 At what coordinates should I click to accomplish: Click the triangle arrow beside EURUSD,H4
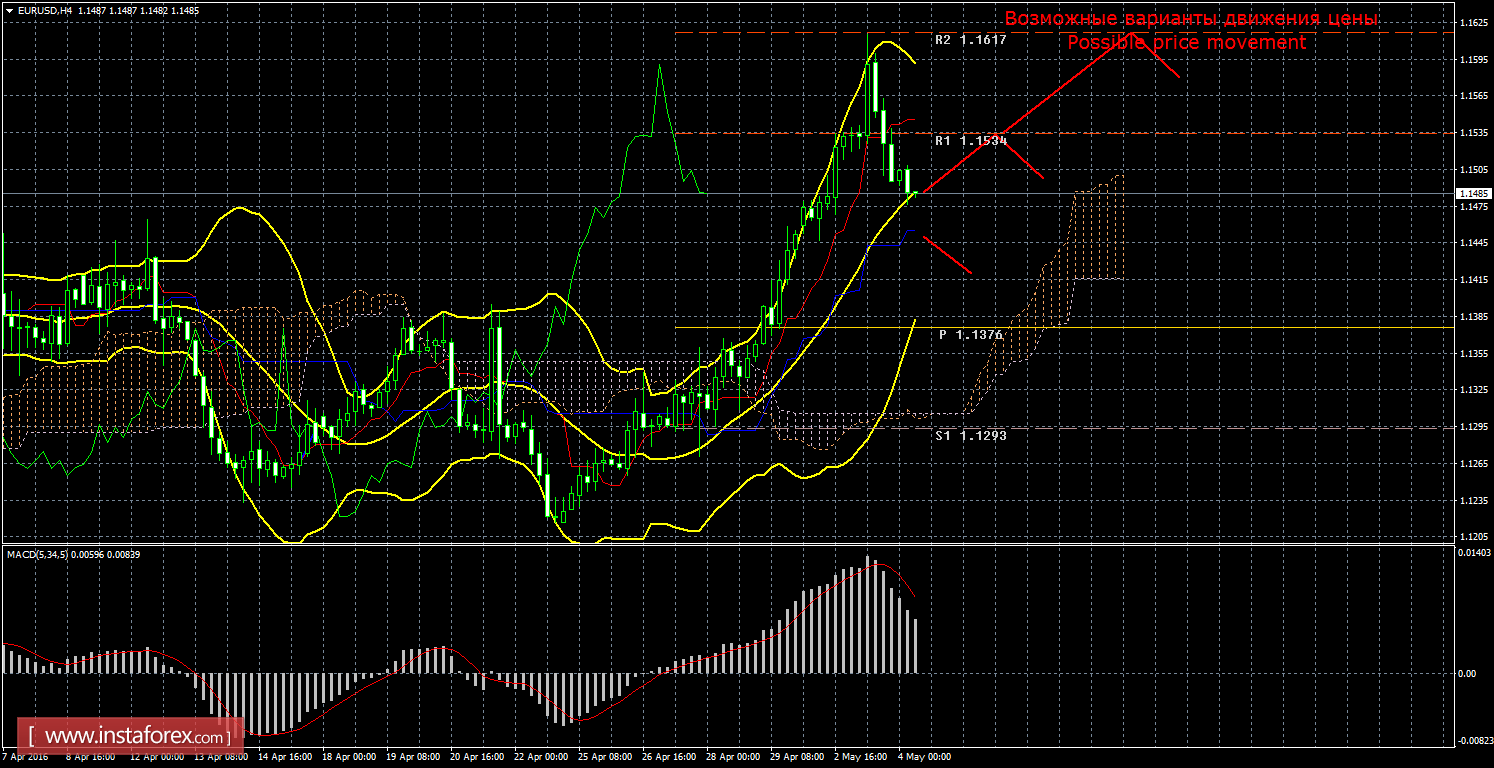click(x=8, y=10)
